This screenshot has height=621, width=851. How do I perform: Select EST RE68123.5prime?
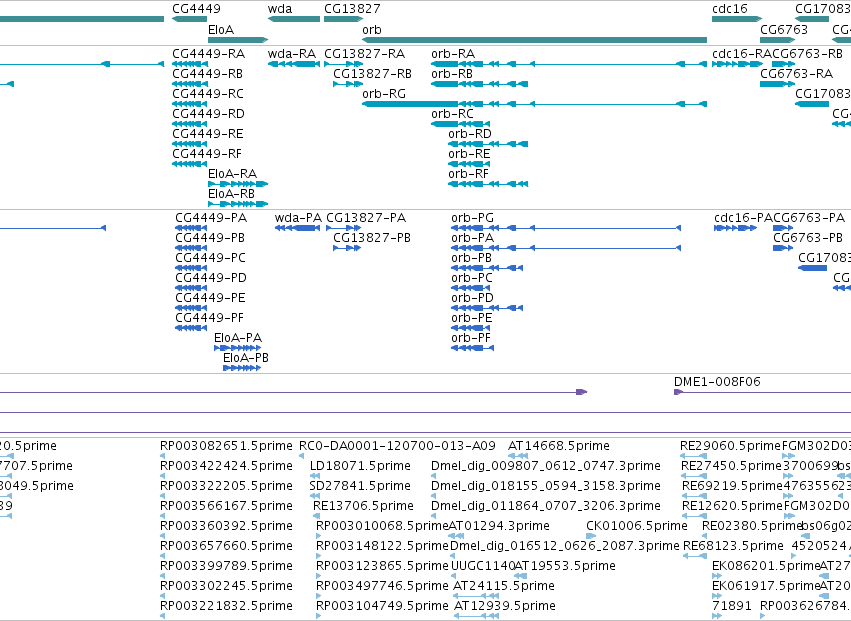pyautogui.click(x=733, y=546)
